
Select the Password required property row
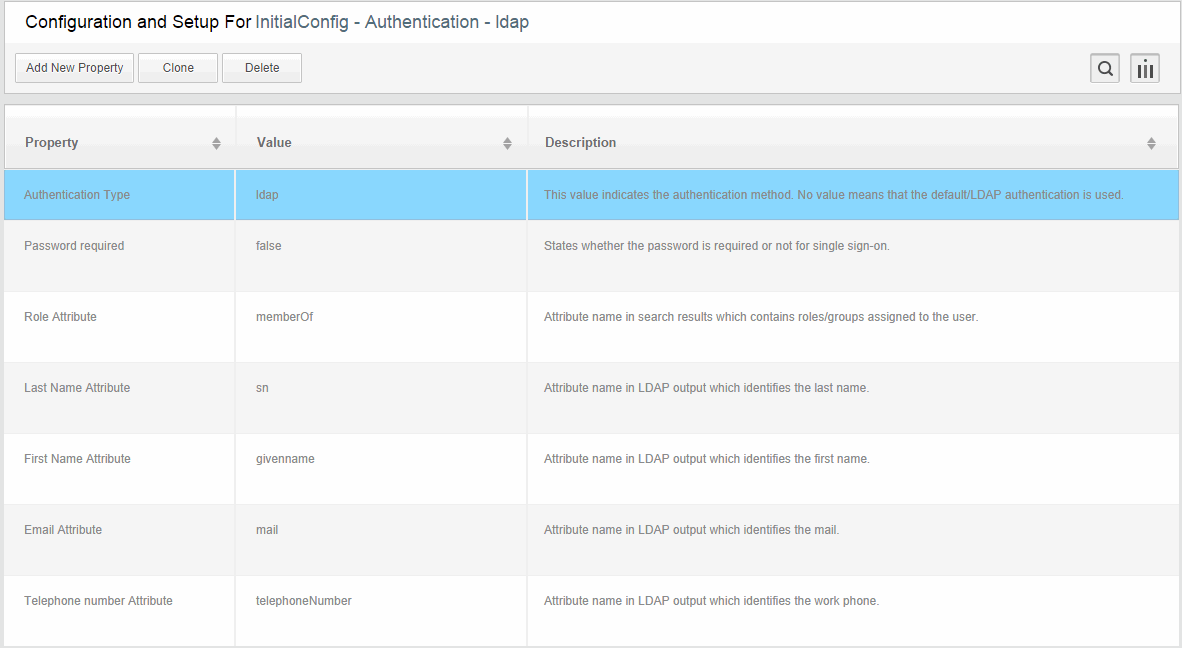click(x=74, y=246)
